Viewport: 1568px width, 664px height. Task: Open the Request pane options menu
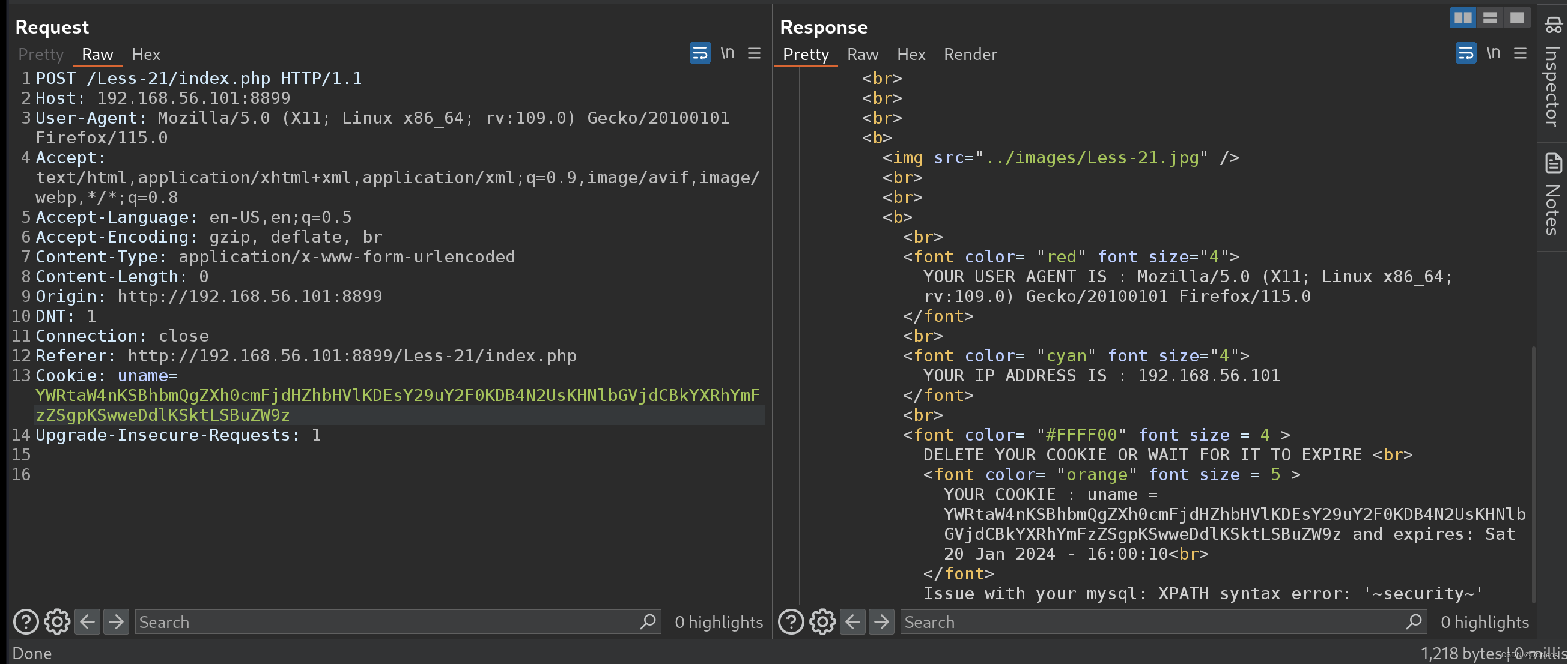754,53
